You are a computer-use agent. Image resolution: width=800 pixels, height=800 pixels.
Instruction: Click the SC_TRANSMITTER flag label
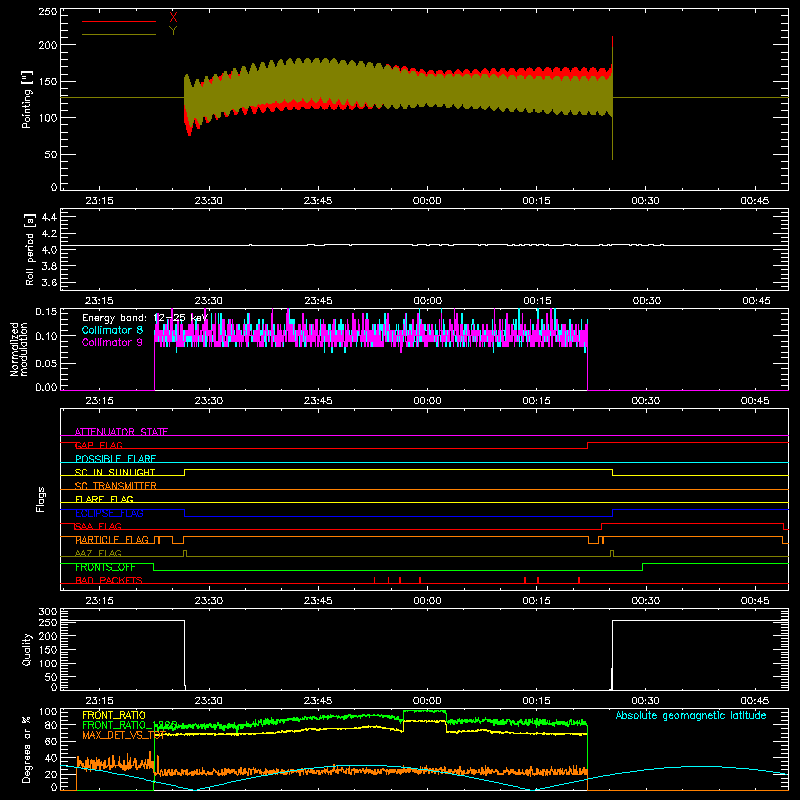[x=116, y=486]
